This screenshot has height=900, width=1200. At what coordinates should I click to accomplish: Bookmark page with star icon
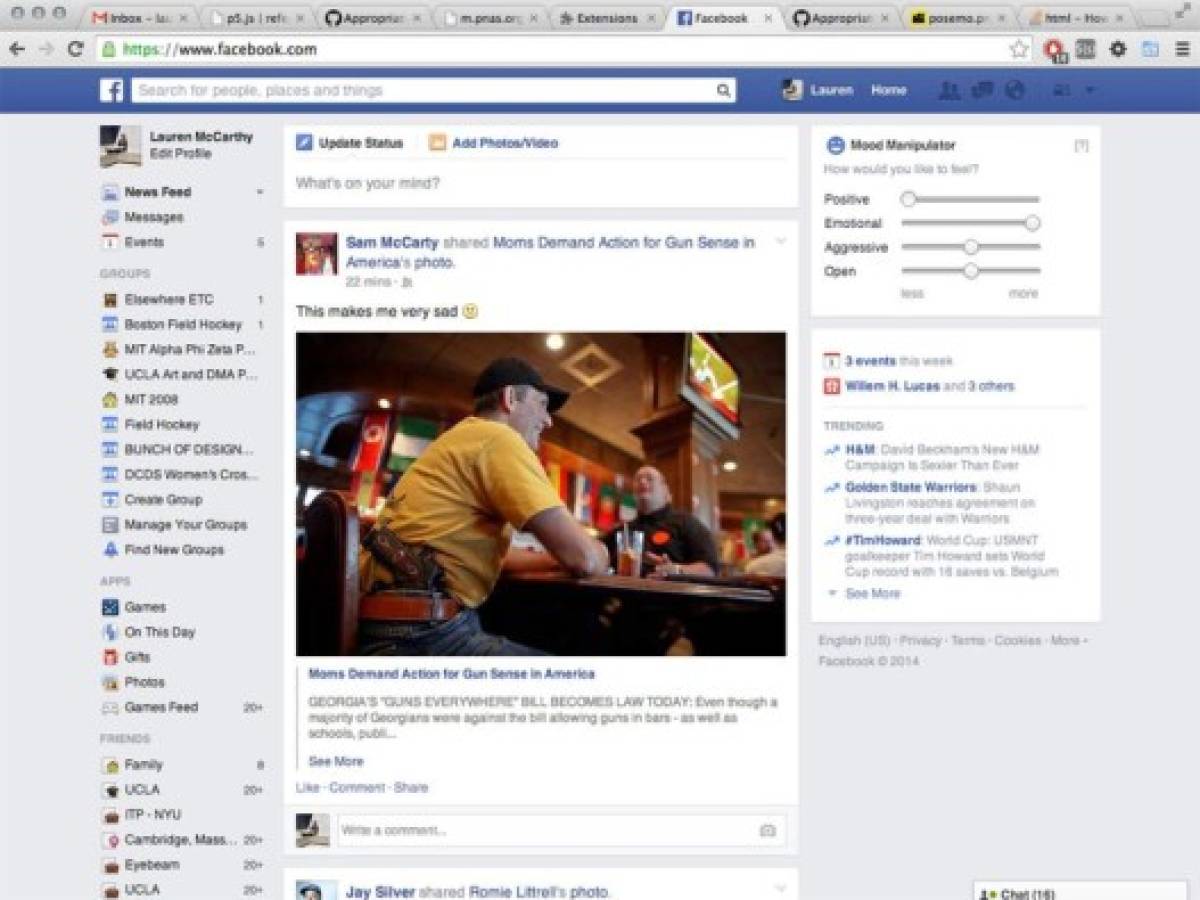(1019, 49)
